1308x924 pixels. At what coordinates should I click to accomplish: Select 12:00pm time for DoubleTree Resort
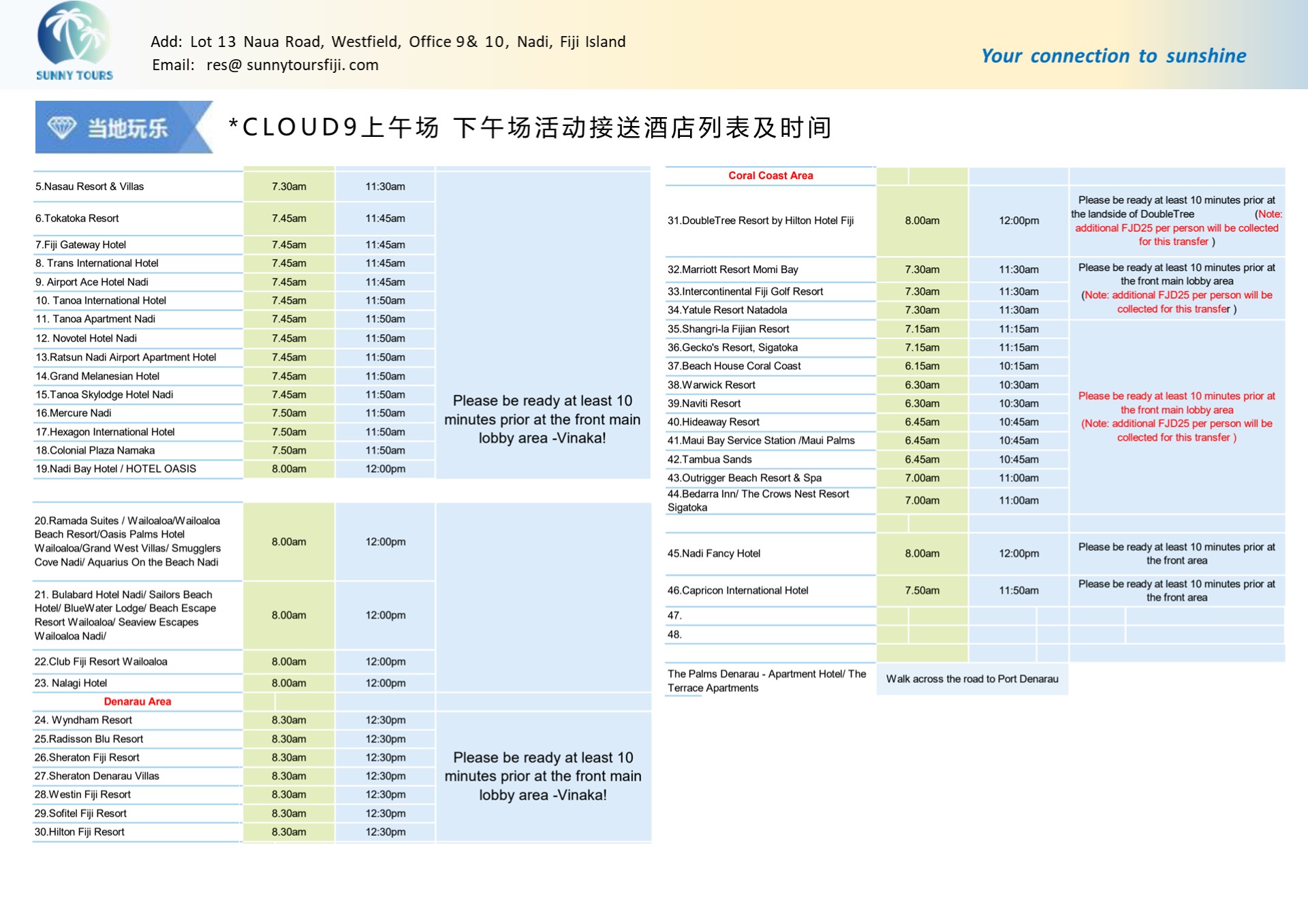1018,221
